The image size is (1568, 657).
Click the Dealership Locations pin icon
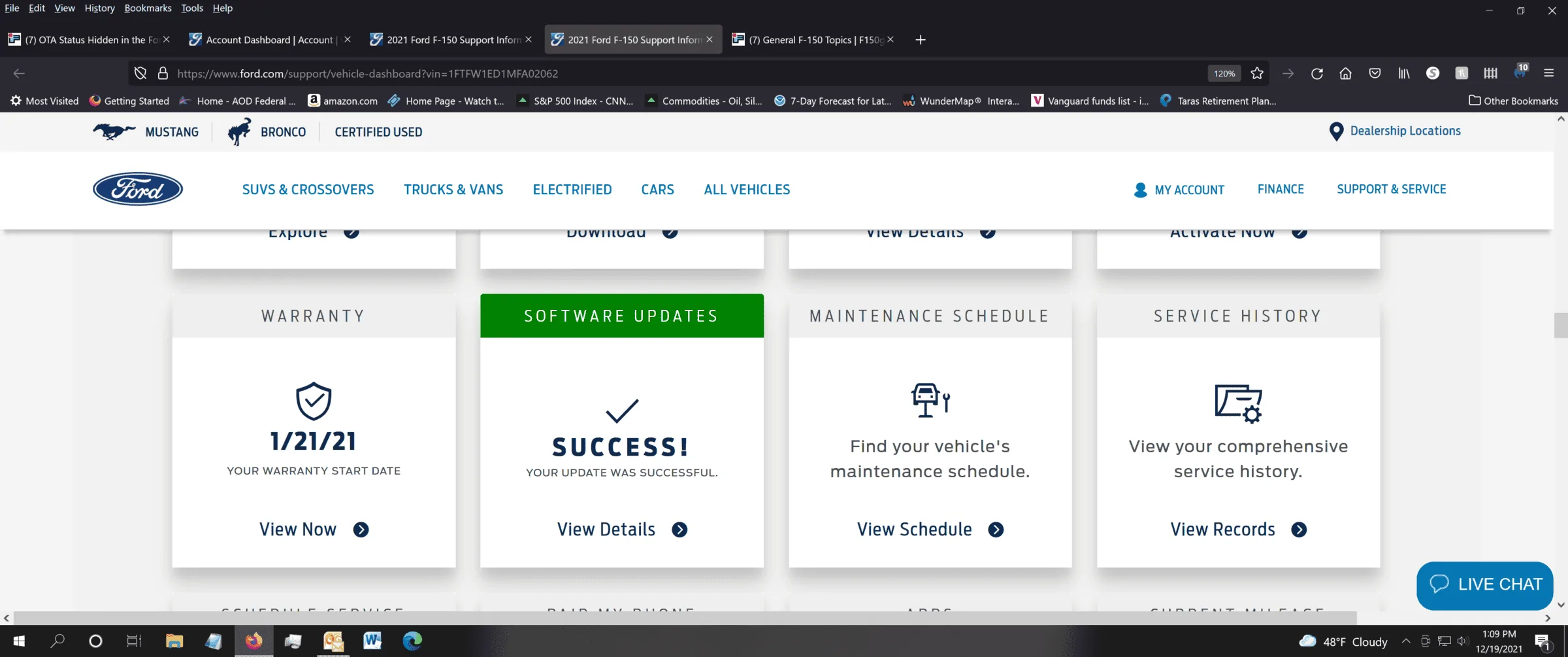(x=1336, y=131)
